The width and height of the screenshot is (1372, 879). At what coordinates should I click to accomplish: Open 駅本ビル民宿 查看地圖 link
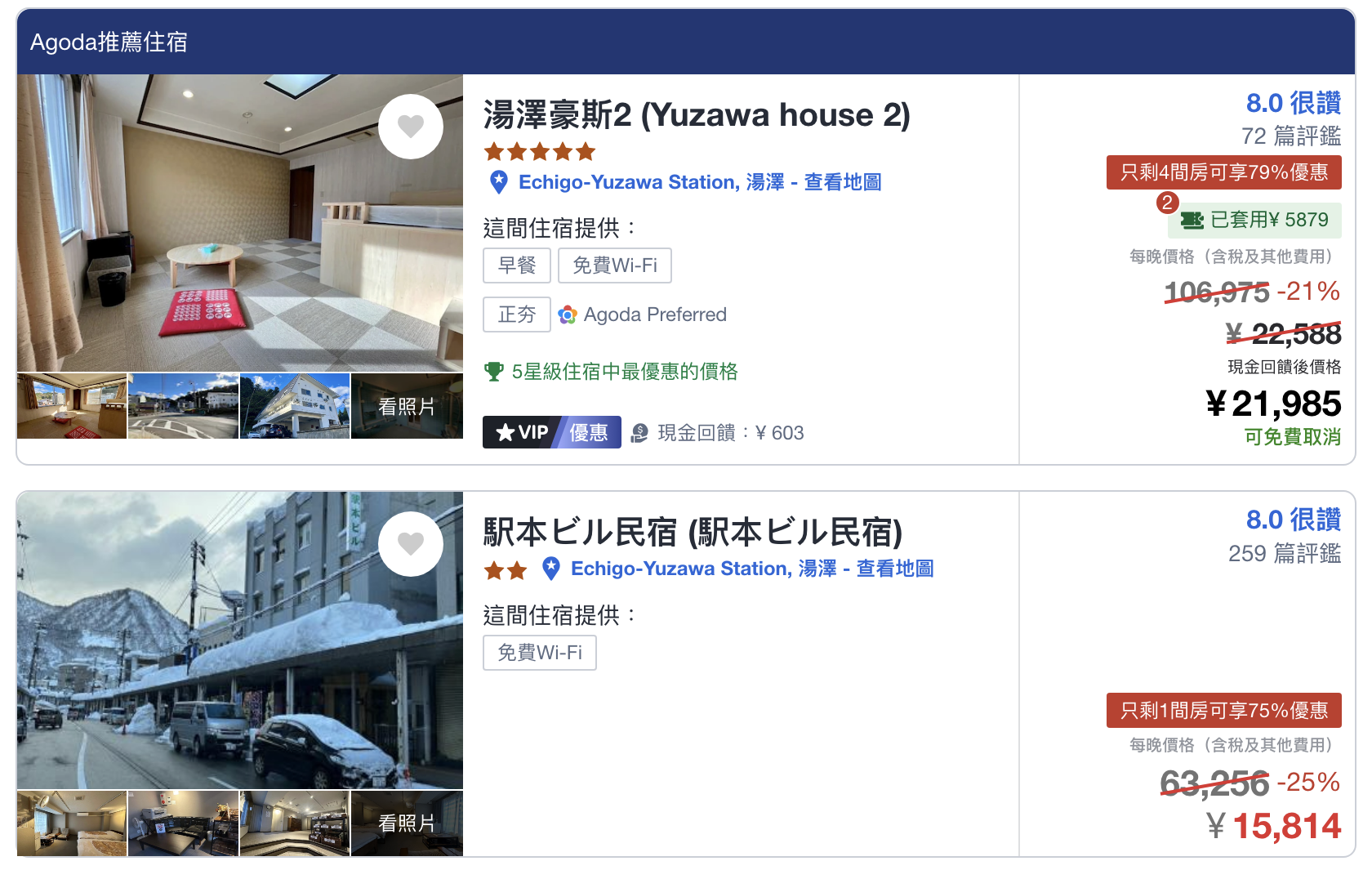coord(895,569)
